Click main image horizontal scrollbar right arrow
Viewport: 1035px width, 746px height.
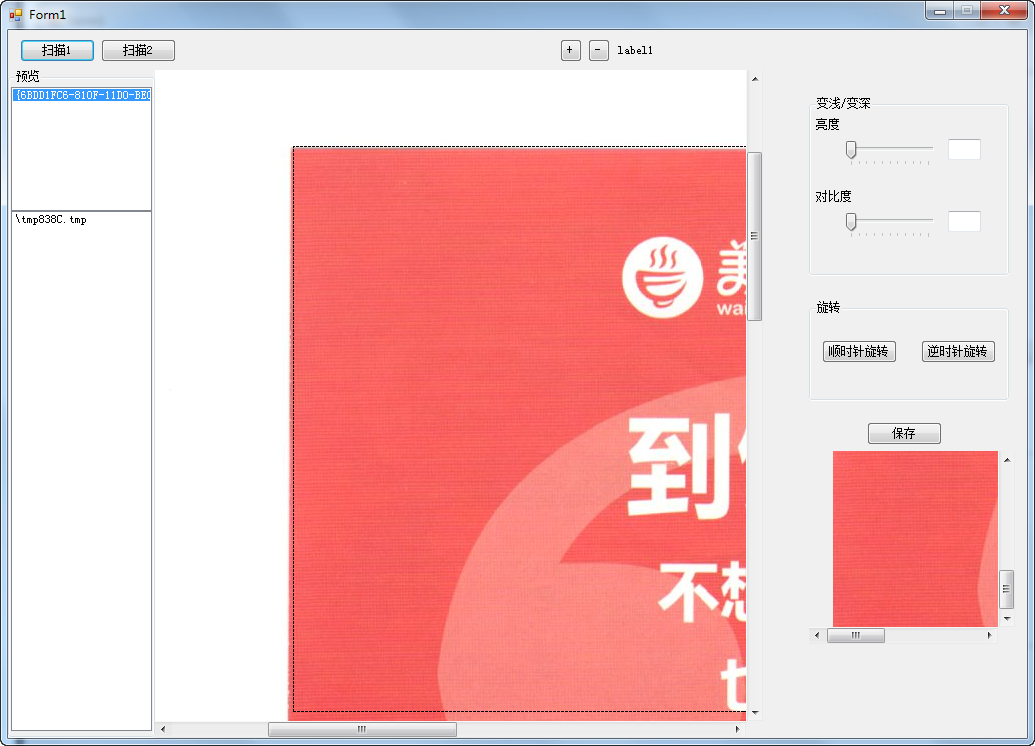coord(737,729)
